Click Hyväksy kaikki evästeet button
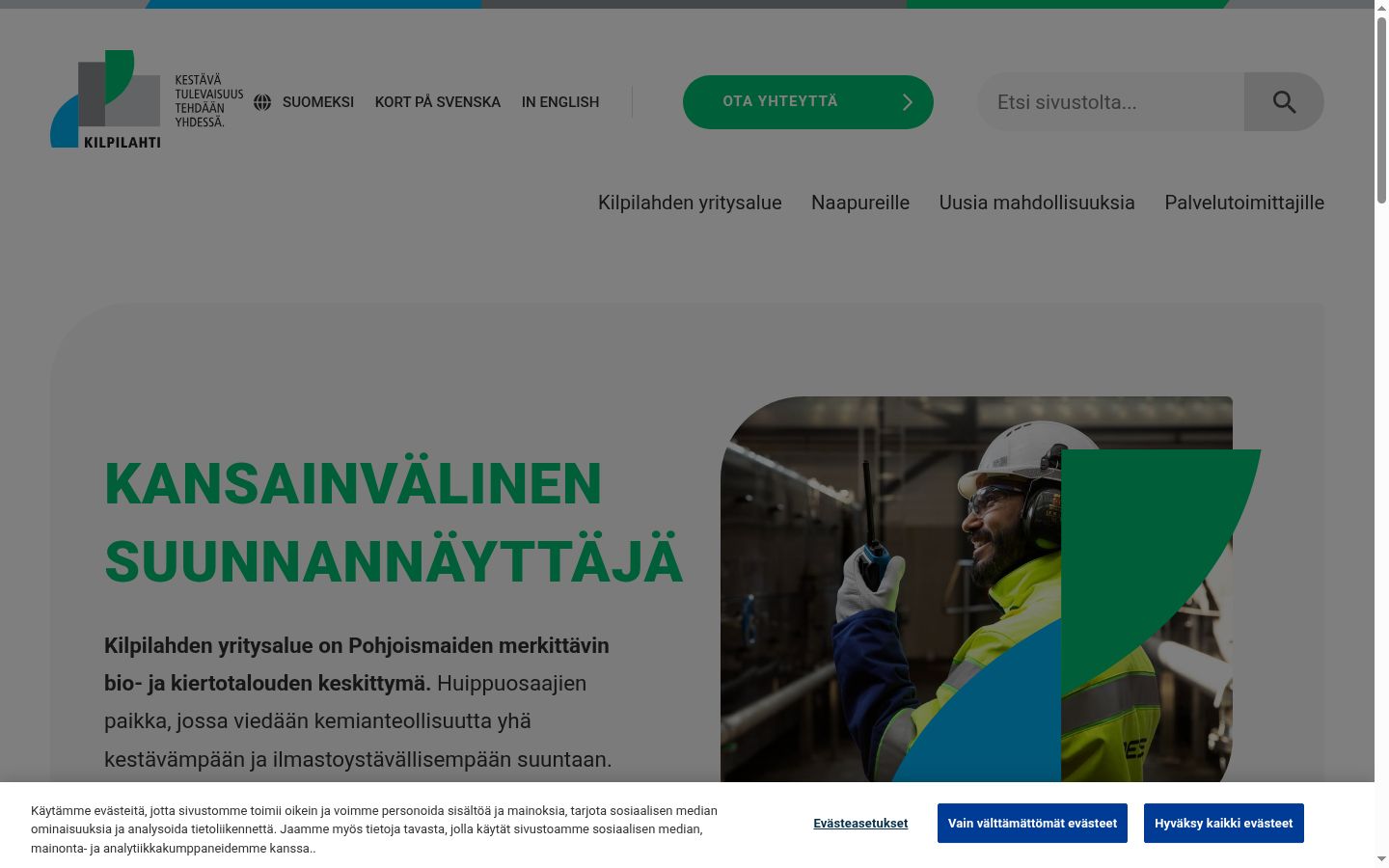The image size is (1389, 868). (x=1224, y=824)
